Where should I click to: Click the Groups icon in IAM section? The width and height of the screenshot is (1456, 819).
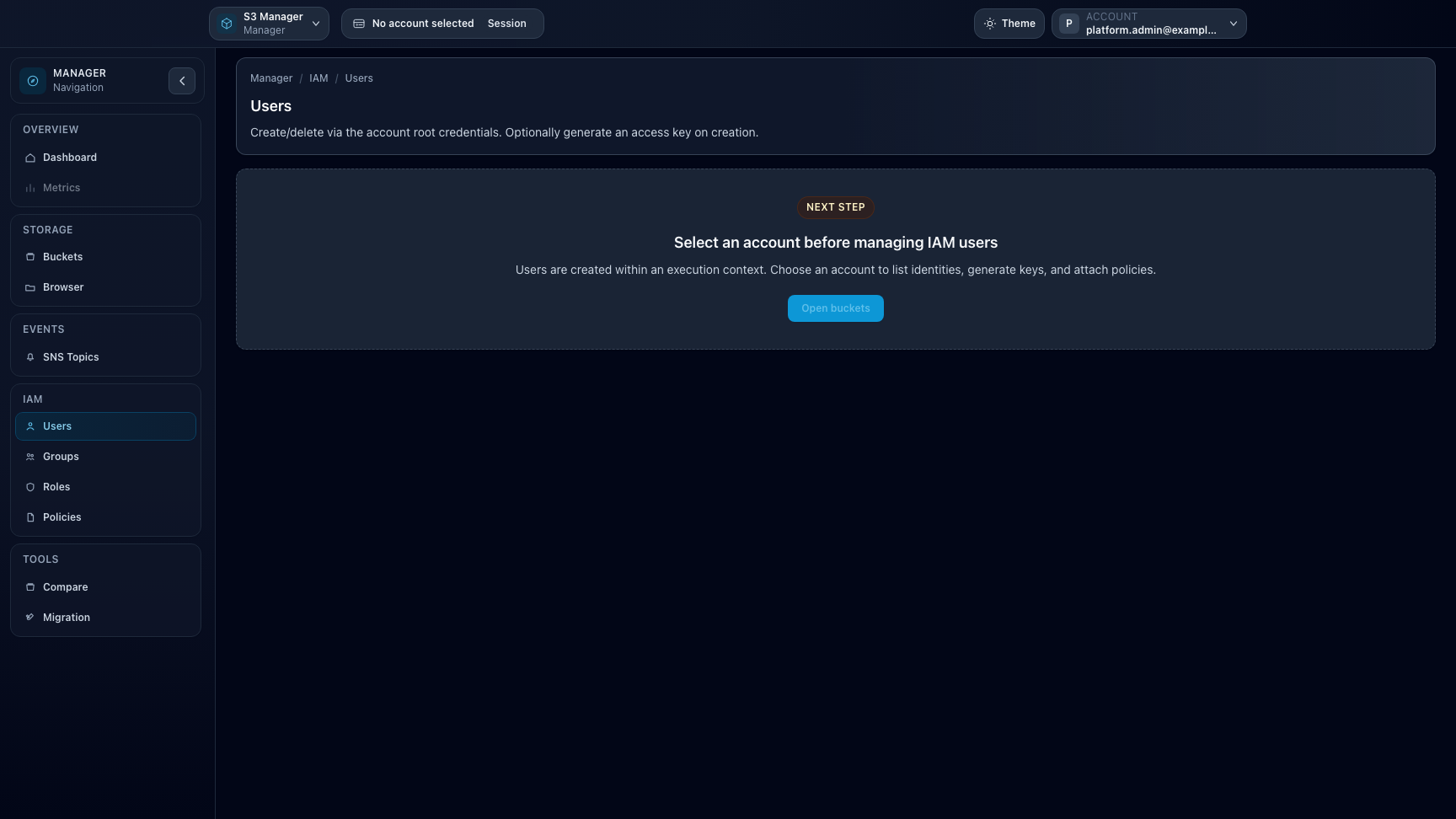(30, 456)
